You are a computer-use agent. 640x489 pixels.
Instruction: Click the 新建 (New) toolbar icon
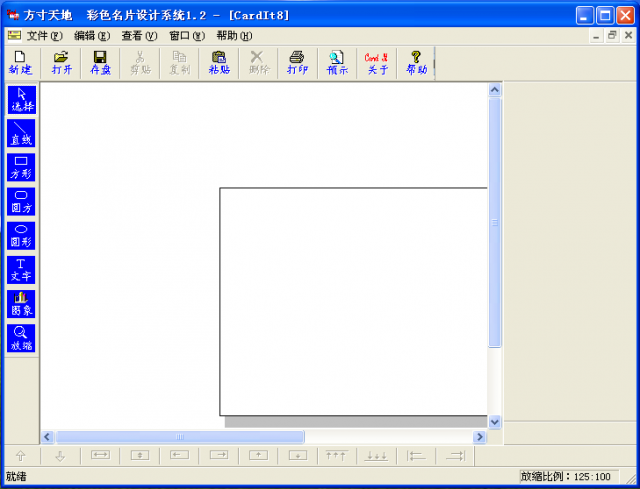(20, 63)
